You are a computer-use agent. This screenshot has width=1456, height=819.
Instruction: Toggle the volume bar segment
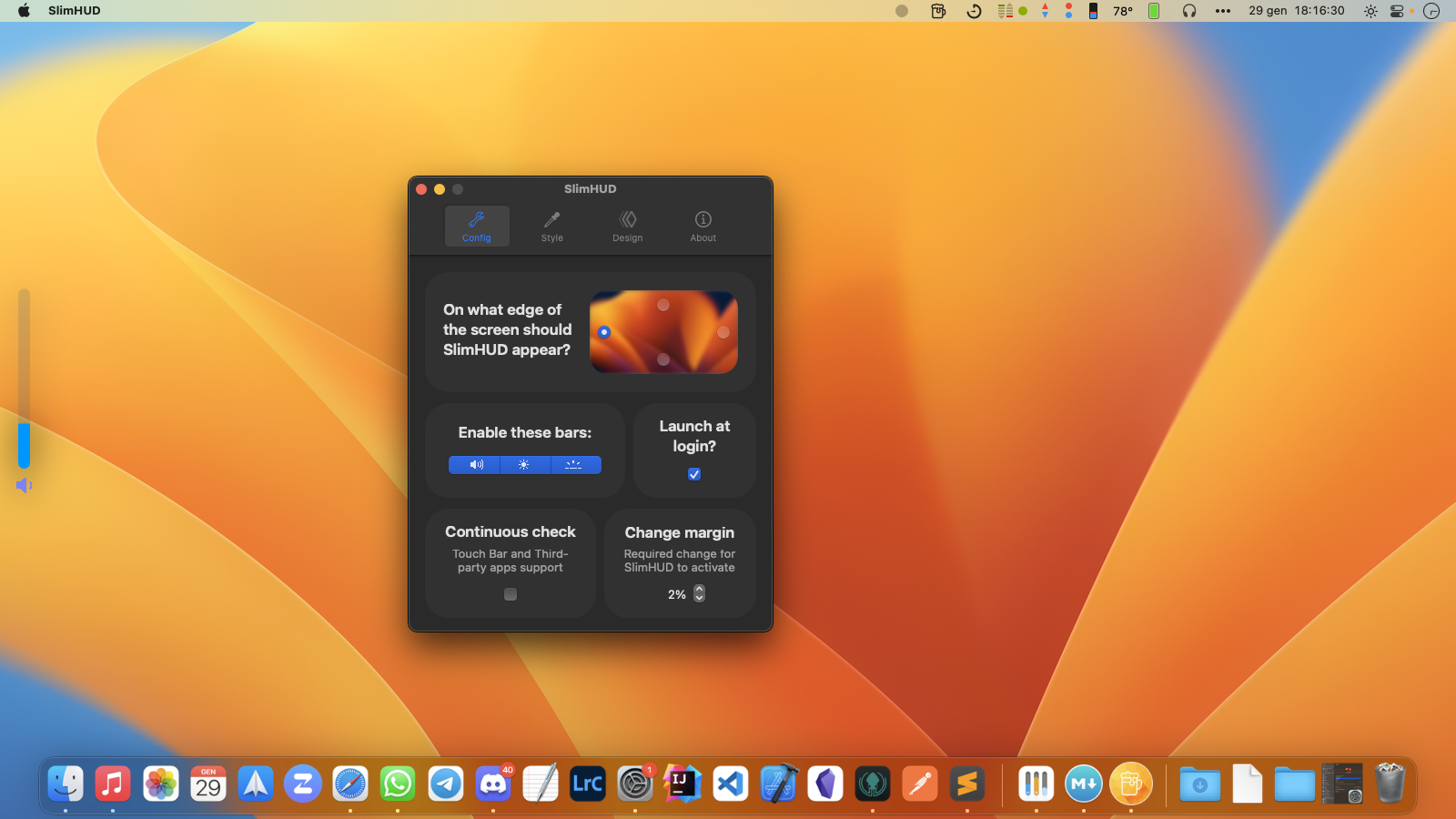coord(475,465)
